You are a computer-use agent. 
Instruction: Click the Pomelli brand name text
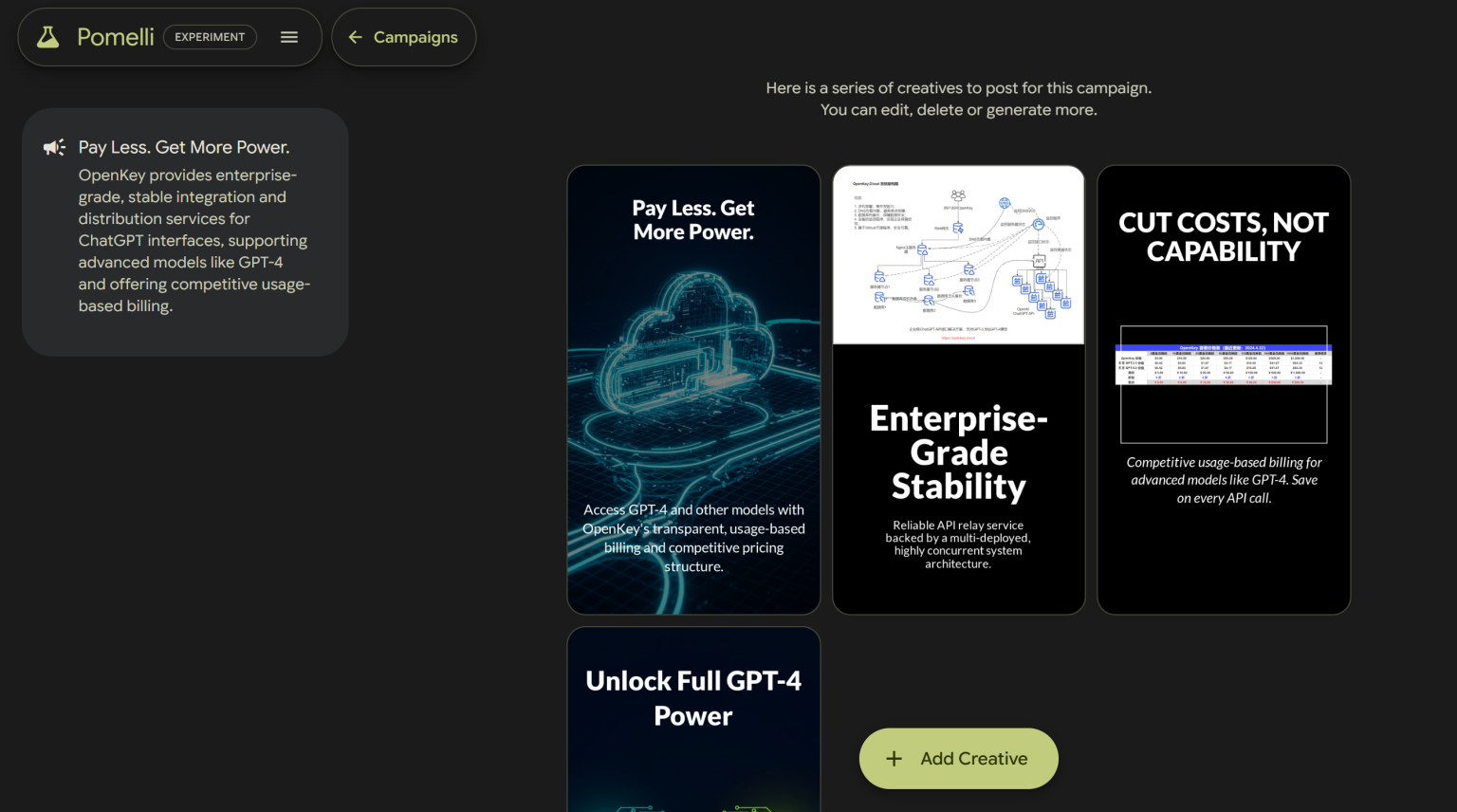coord(116,37)
